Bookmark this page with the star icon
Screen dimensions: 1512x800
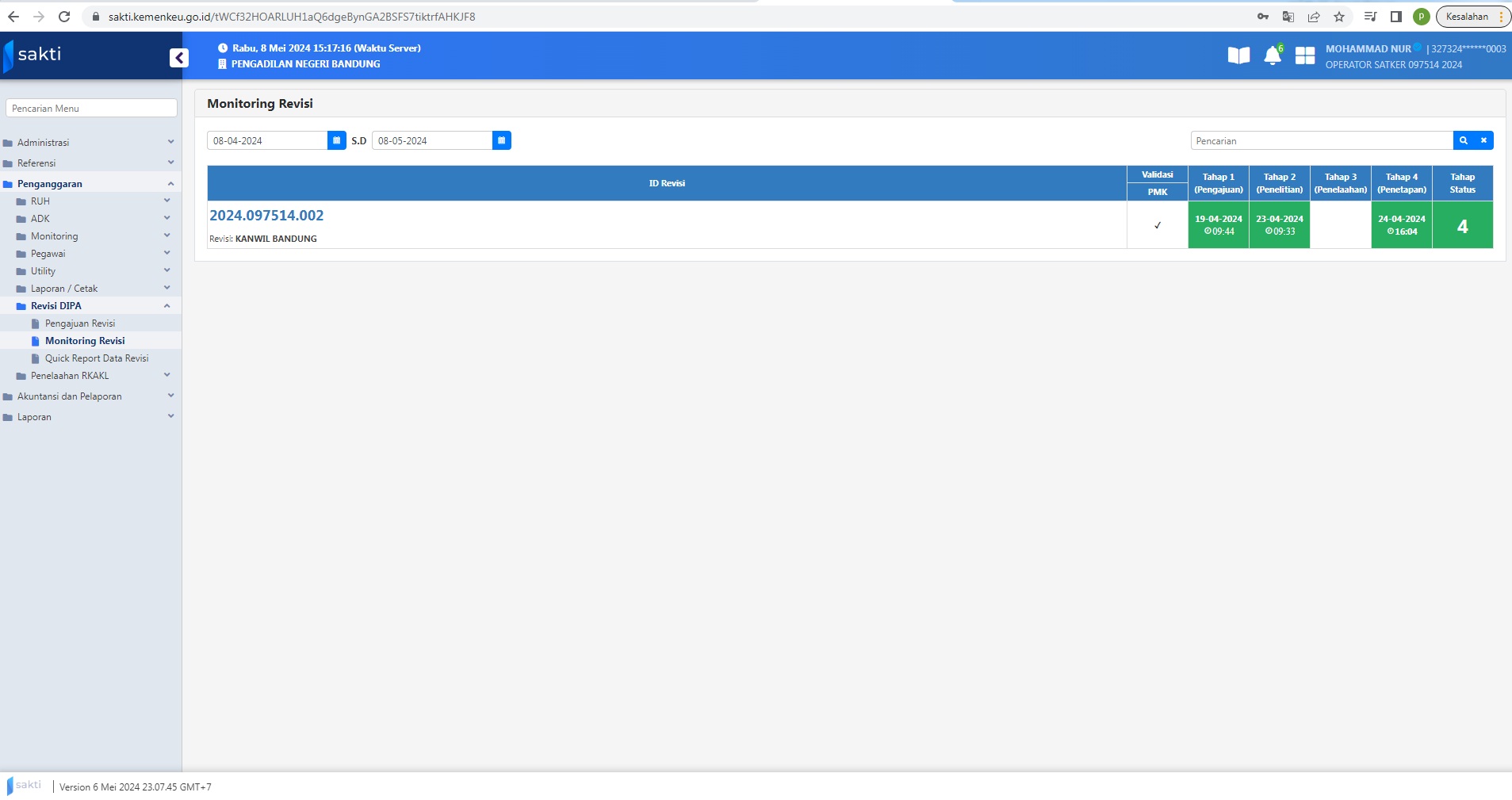tap(1339, 17)
